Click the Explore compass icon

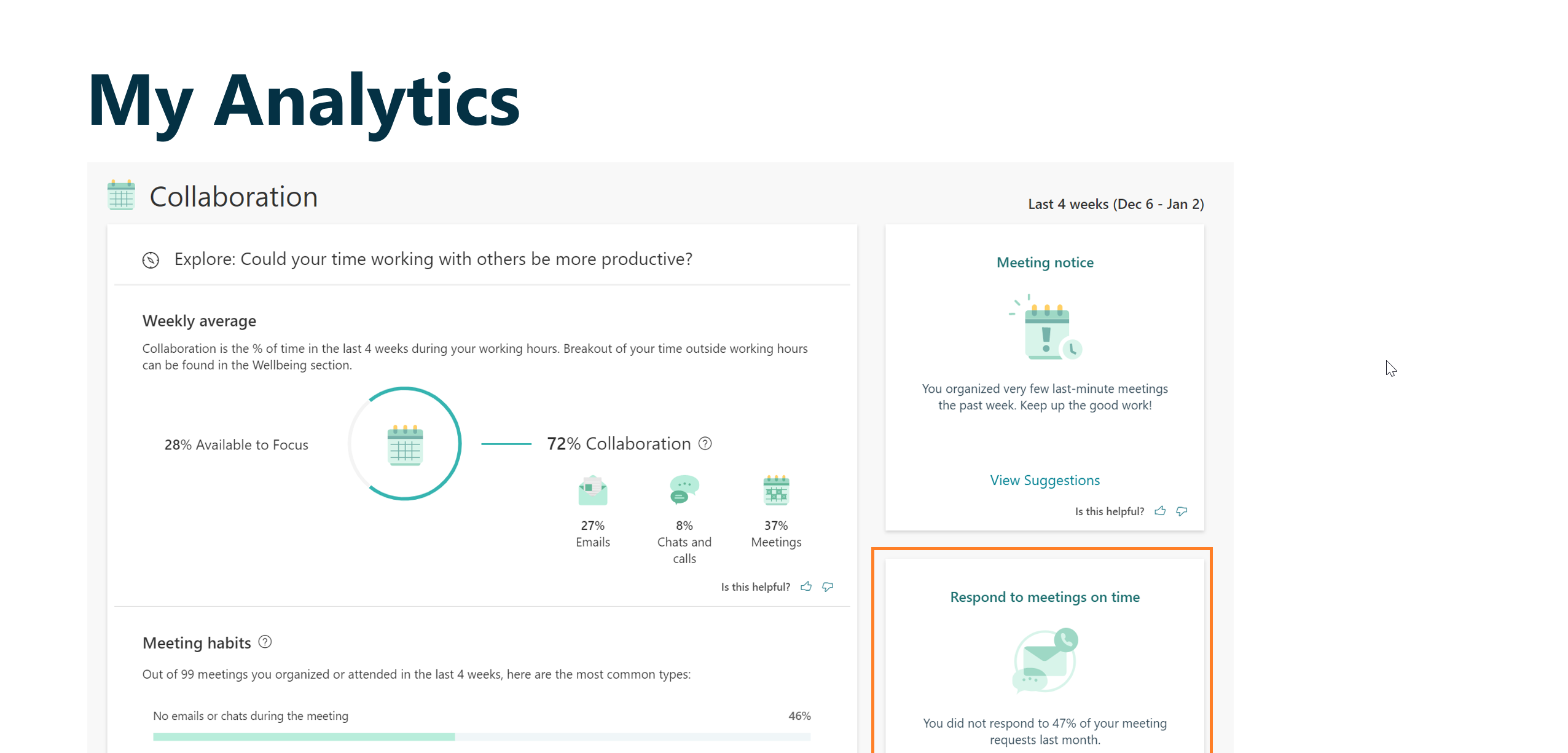click(151, 260)
